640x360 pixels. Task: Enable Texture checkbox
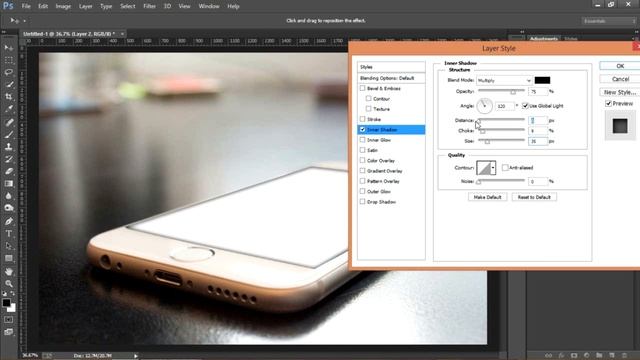click(x=369, y=109)
